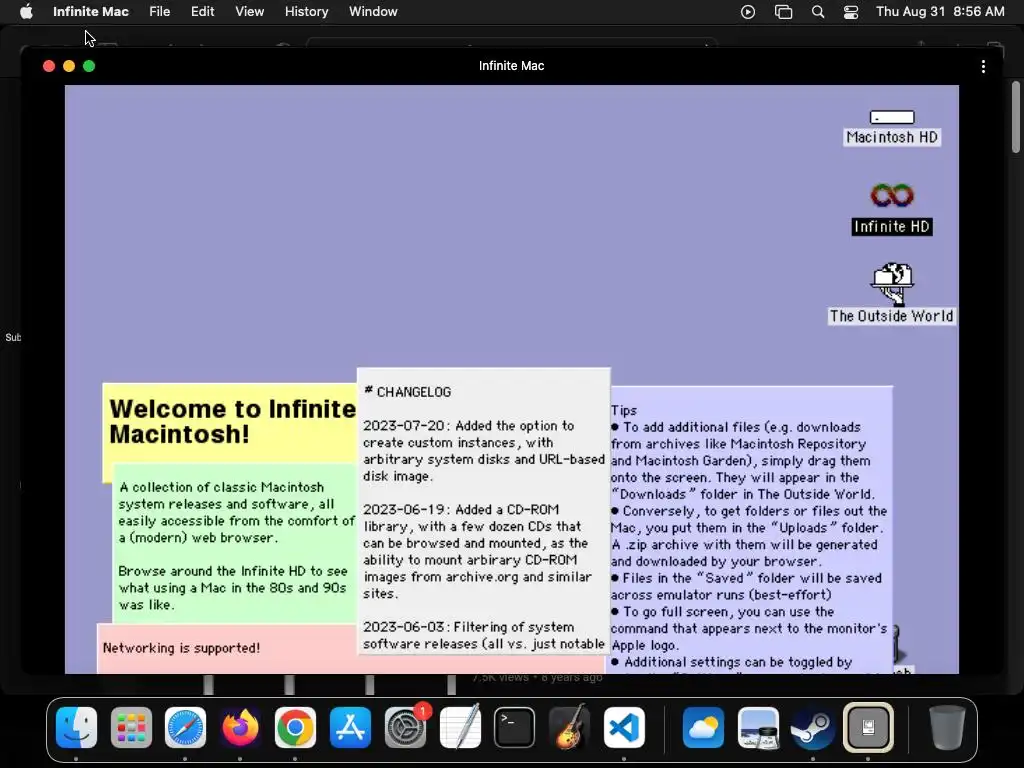Open the File menu

click(x=159, y=11)
